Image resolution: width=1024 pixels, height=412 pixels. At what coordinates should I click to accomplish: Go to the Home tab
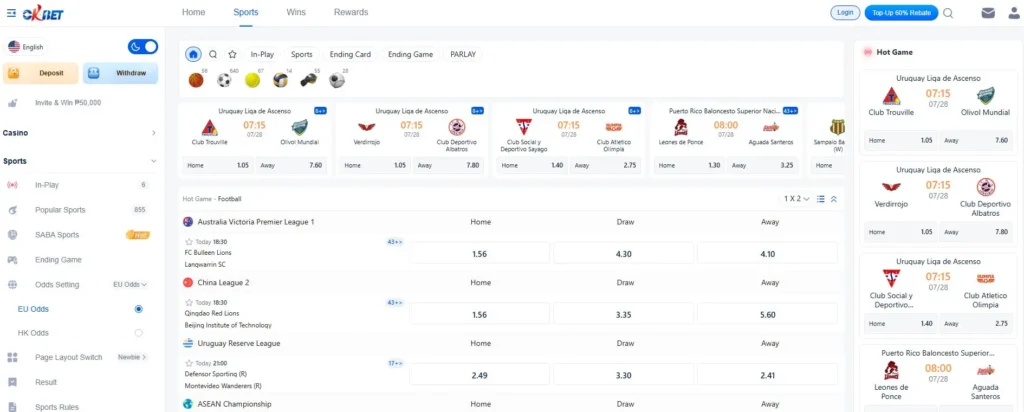(x=193, y=12)
